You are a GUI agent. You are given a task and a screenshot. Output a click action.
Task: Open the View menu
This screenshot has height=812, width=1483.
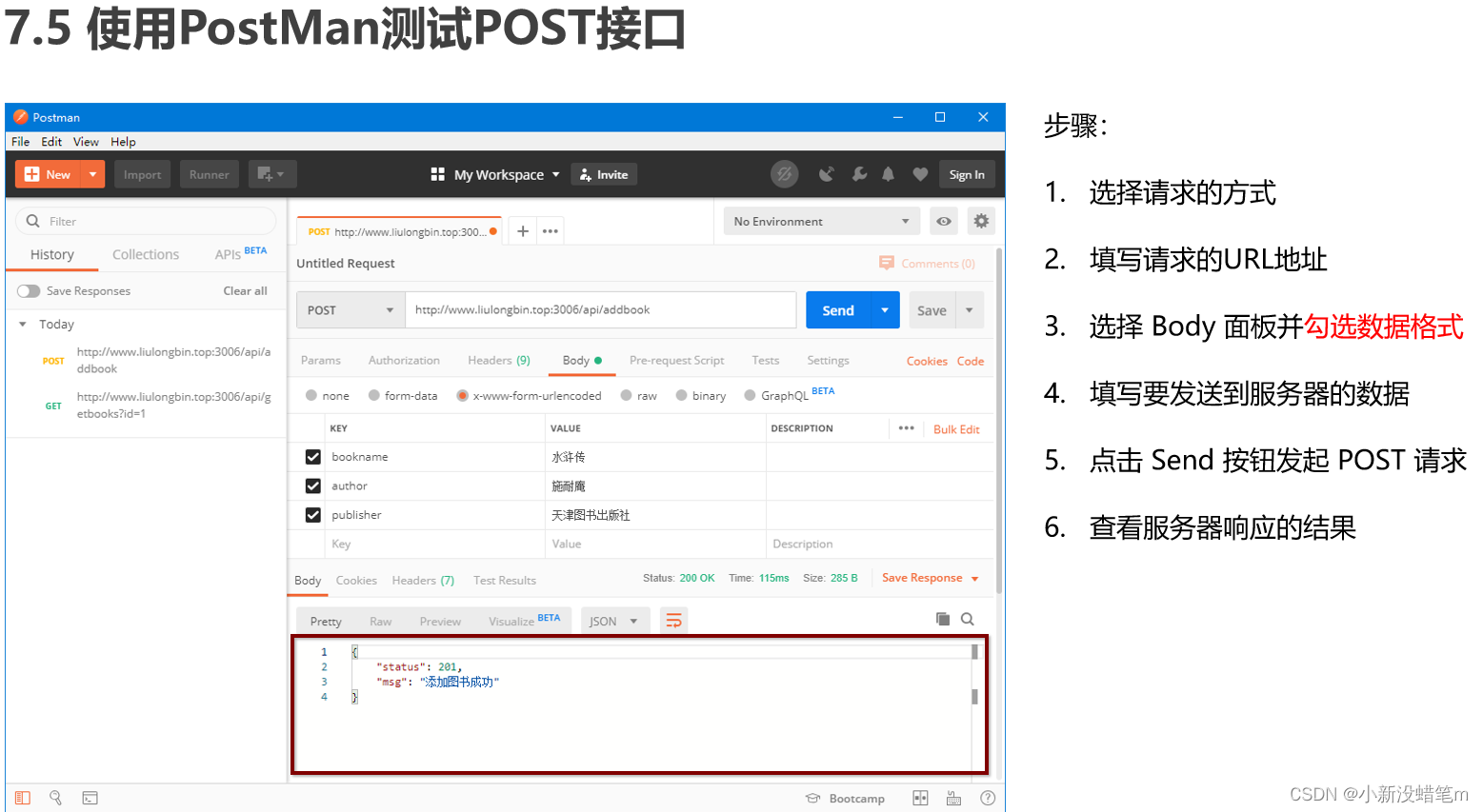coord(86,142)
